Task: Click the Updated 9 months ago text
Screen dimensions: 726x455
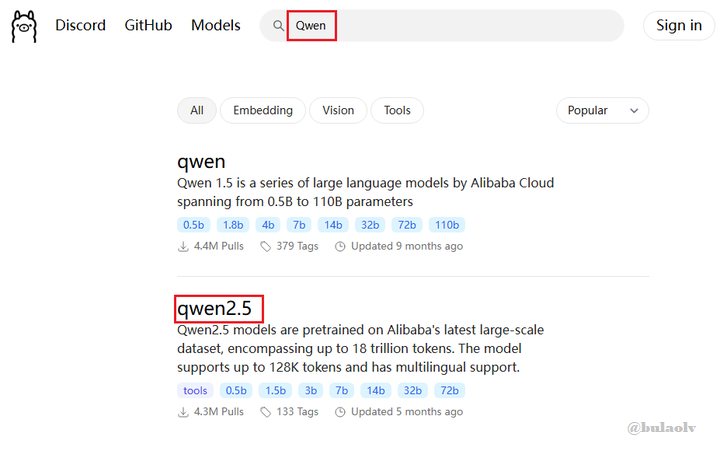Action: tap(407, 246)
